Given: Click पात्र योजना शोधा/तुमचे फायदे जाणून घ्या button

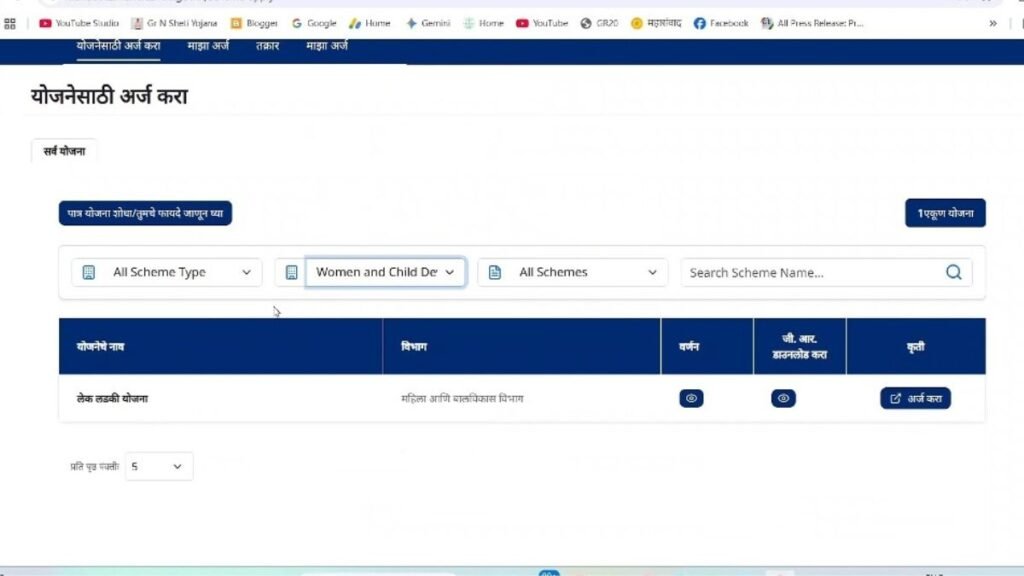Looking at the screenshot, I should 145,214.
